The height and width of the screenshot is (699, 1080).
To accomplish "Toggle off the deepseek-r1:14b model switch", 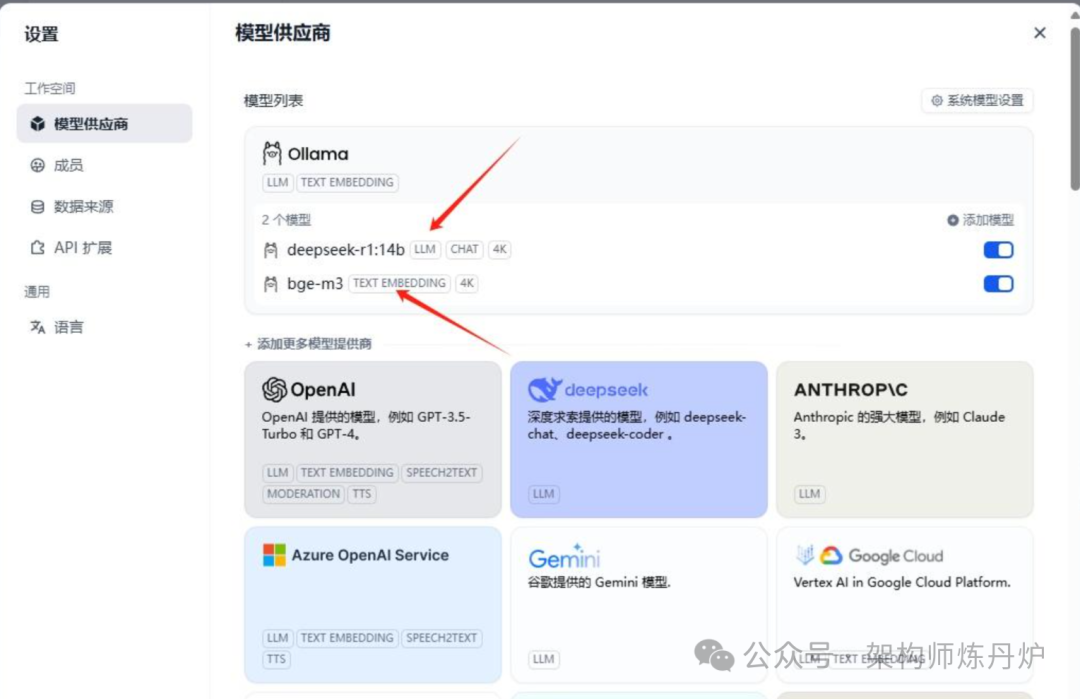I will (x=998, y=250).
